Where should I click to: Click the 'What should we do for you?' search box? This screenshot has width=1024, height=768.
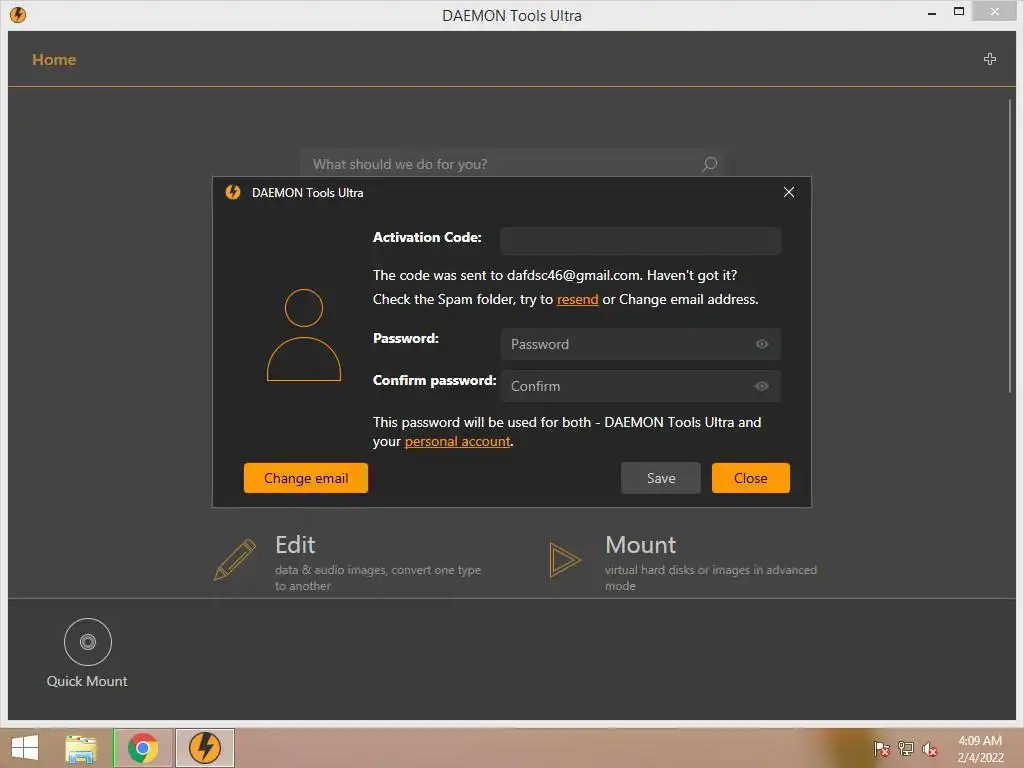512,164
